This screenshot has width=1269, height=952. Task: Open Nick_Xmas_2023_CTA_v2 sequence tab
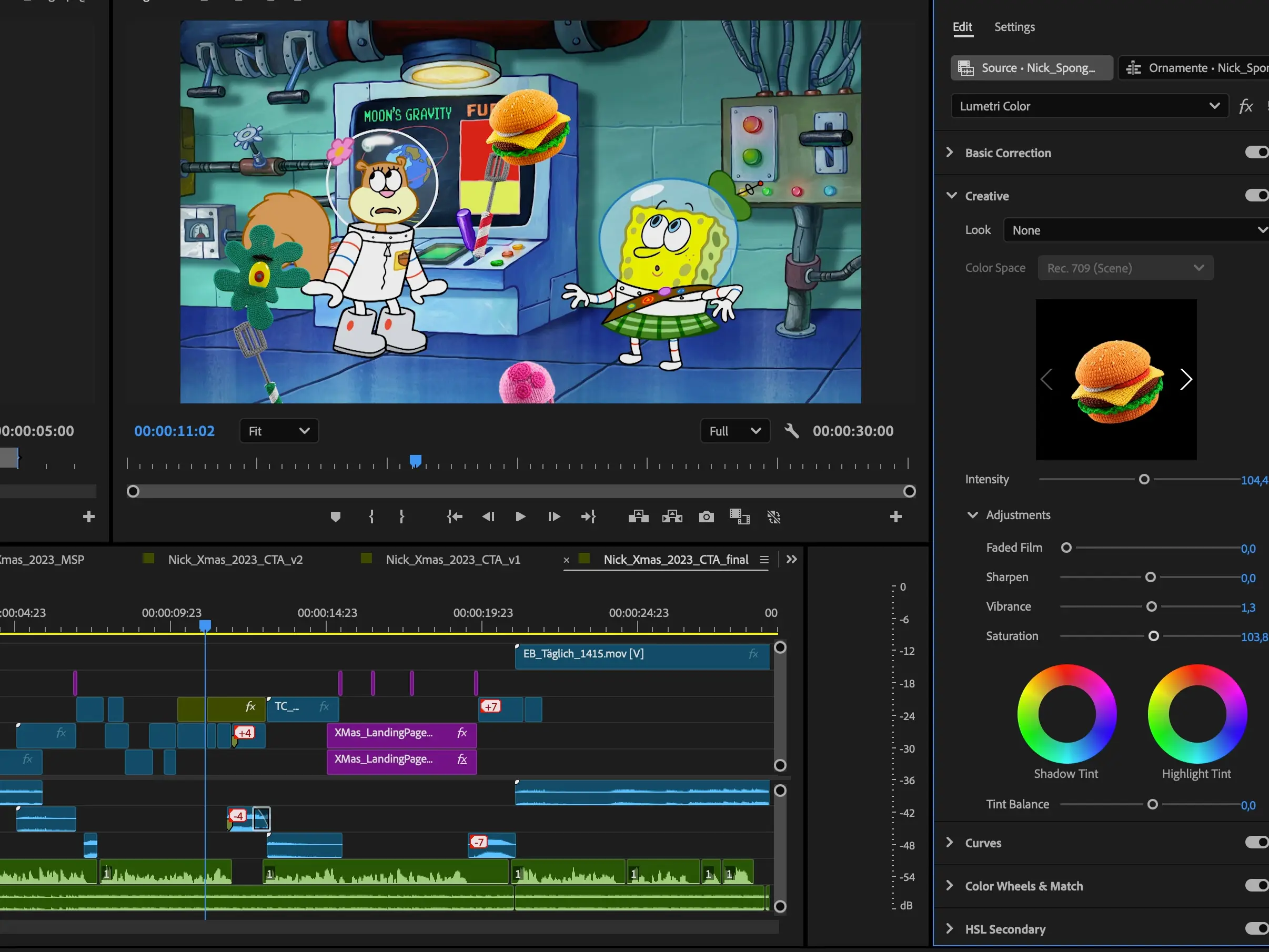tap(235, 560)
